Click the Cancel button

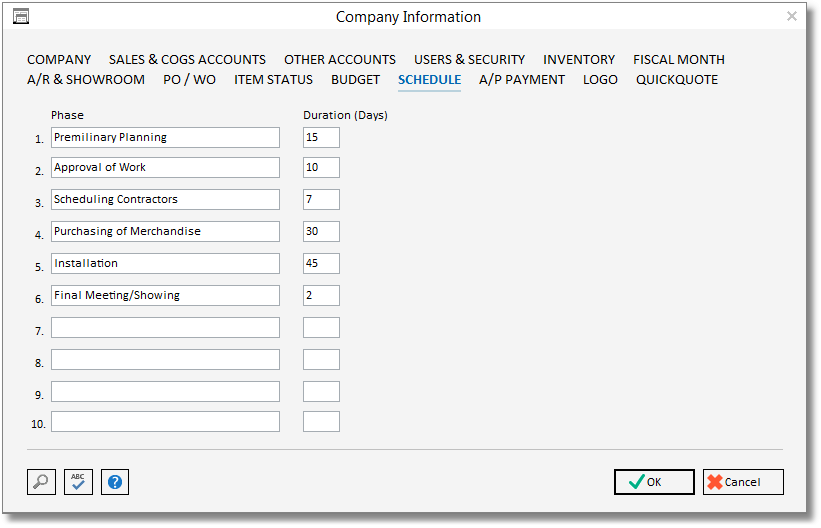(x=744, y=482)
